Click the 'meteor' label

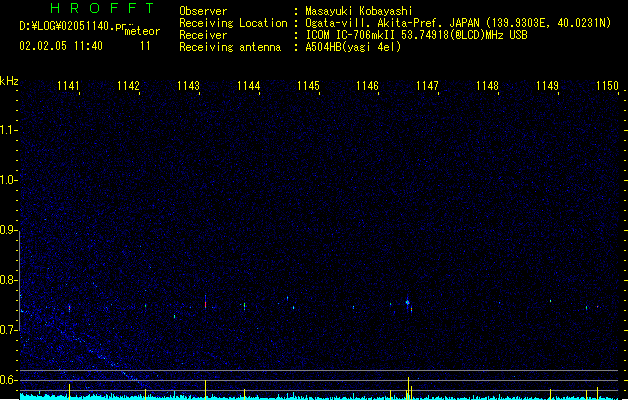tap(142, 31)
